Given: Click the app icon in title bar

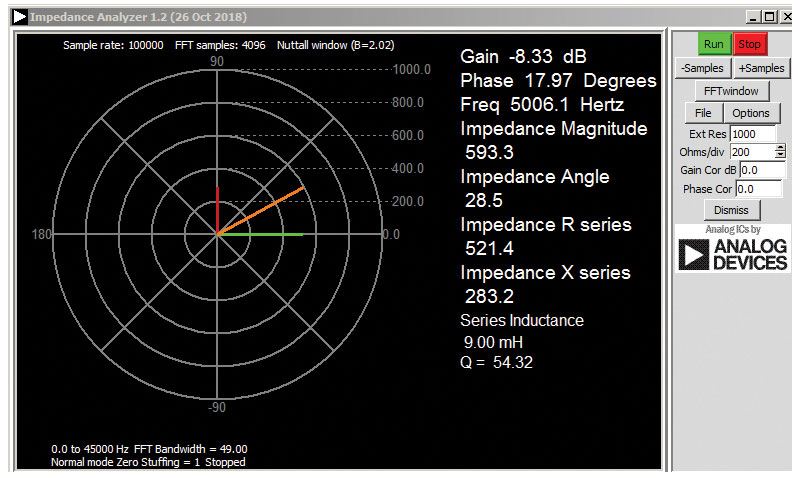Looking at the screenshot, I should (x=19, y=17).
